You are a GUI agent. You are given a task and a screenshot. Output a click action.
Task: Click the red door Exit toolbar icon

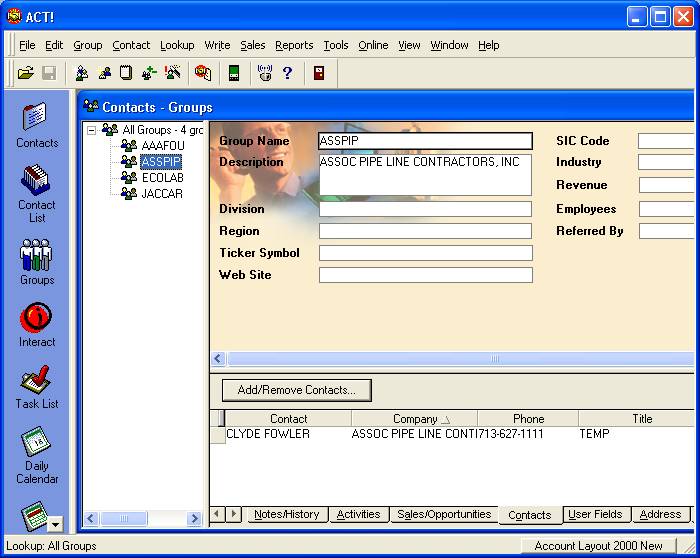point(319,72)
